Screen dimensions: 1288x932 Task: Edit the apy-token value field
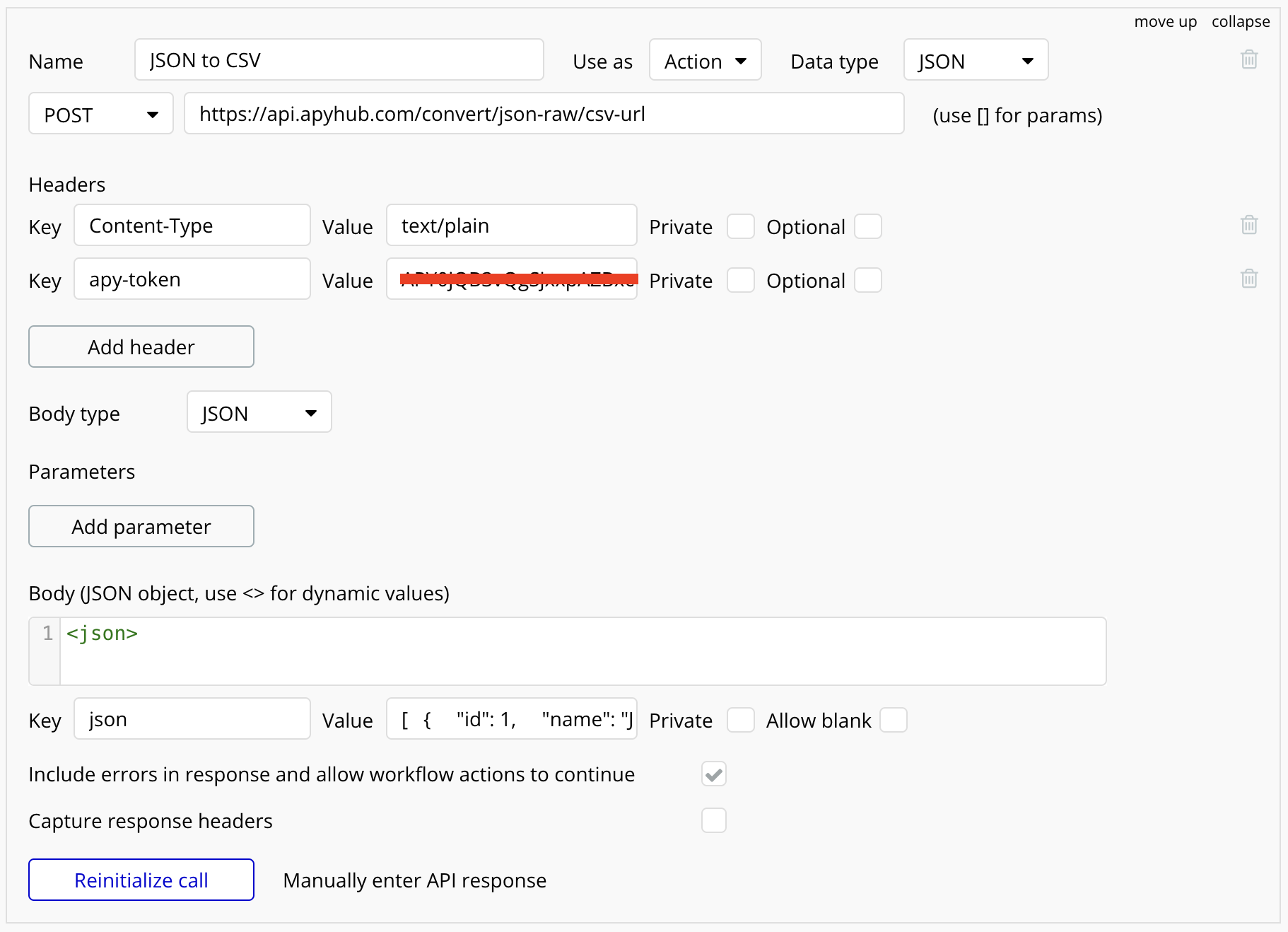click(x=512, y=279)
